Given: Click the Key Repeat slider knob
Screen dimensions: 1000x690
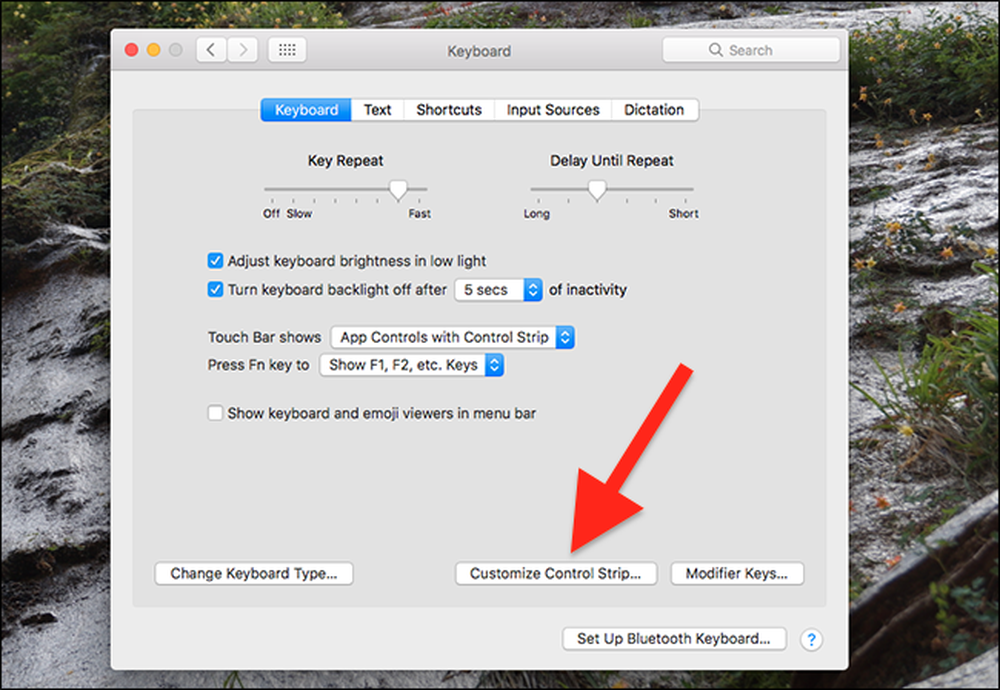Looking at the screenshot, I should (x=399, y=189).
